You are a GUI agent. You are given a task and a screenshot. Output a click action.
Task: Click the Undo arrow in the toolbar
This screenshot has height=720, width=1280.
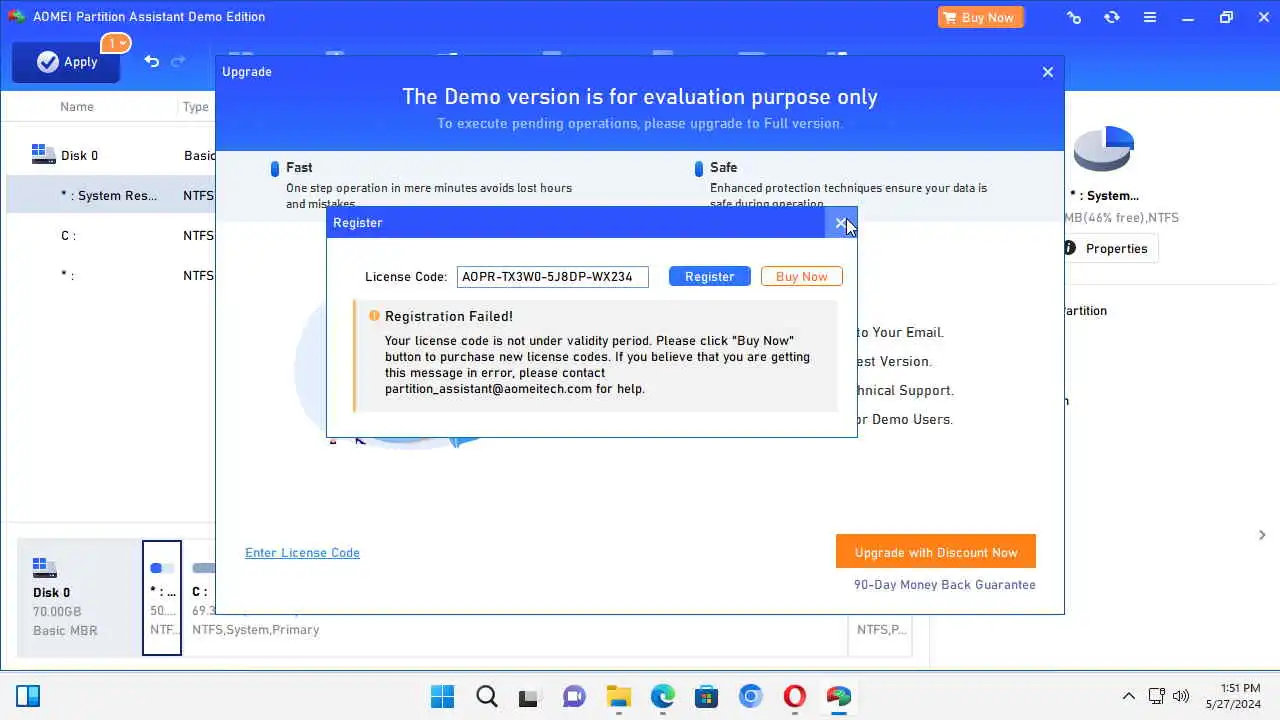pos(151,61)
